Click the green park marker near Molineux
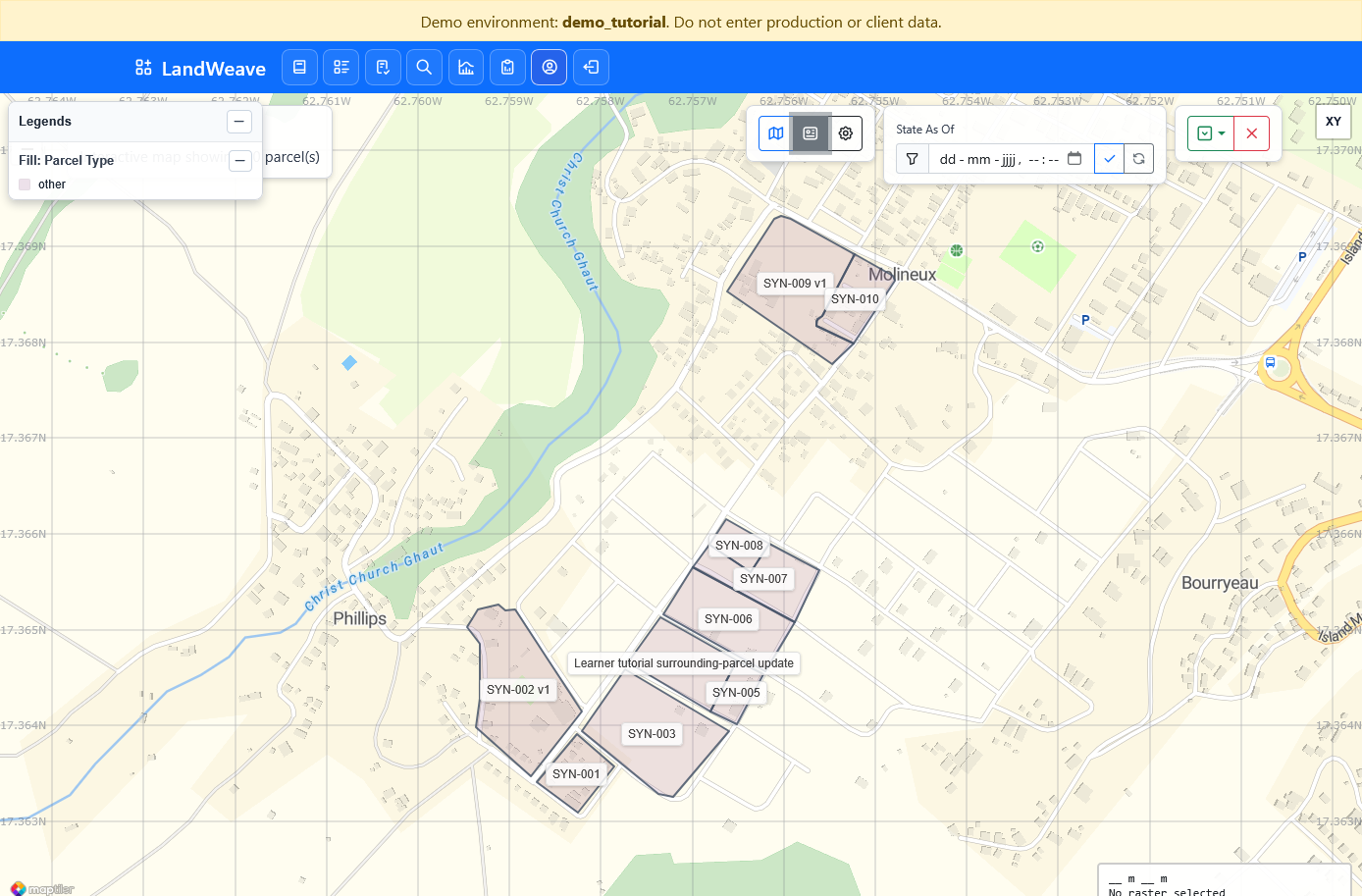Screen dimensions: 1362x896 point(957,251)
